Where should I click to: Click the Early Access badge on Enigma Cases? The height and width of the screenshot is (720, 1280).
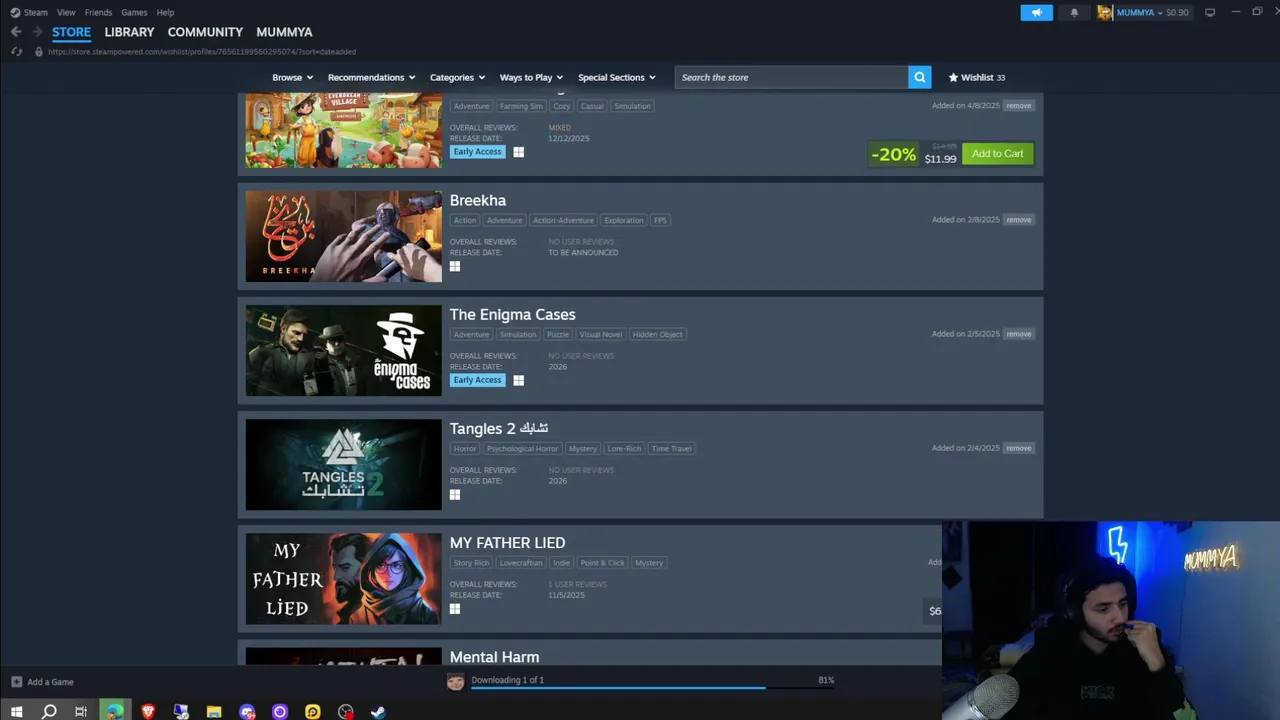[477, 380]
